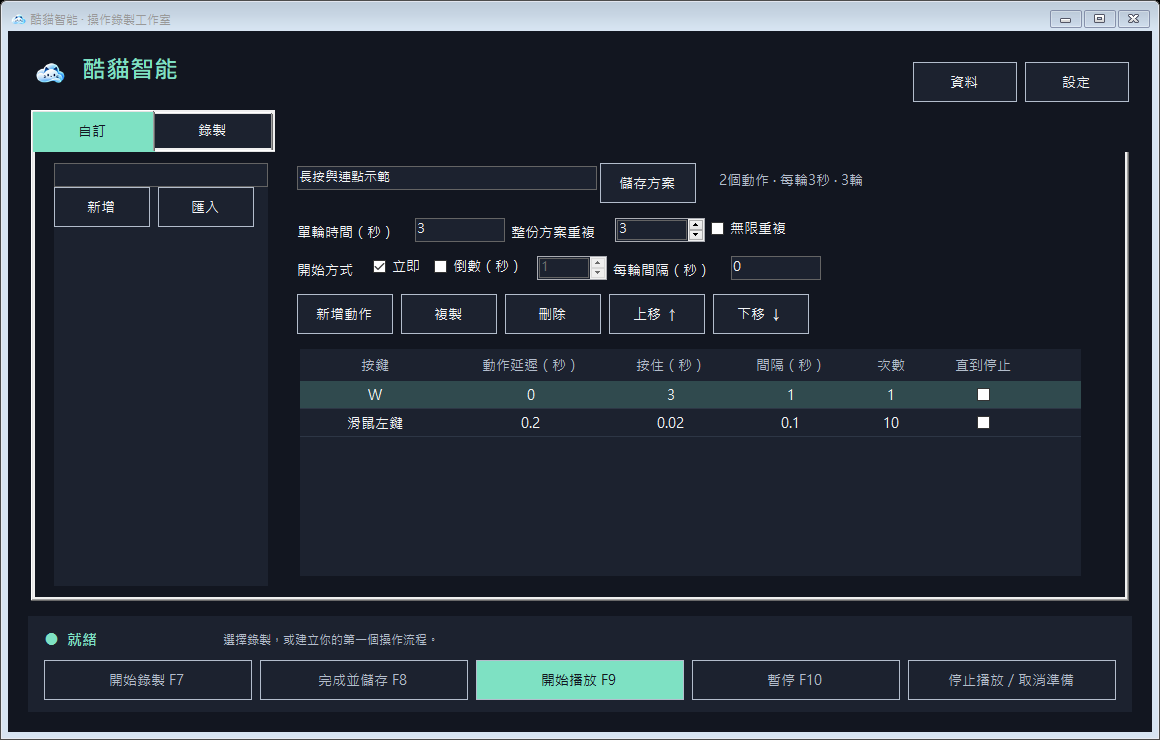This screenshot has height=740, width=1160.
Task: Toggle 直到停止 checkbox in W row
Action: point(983,394)
